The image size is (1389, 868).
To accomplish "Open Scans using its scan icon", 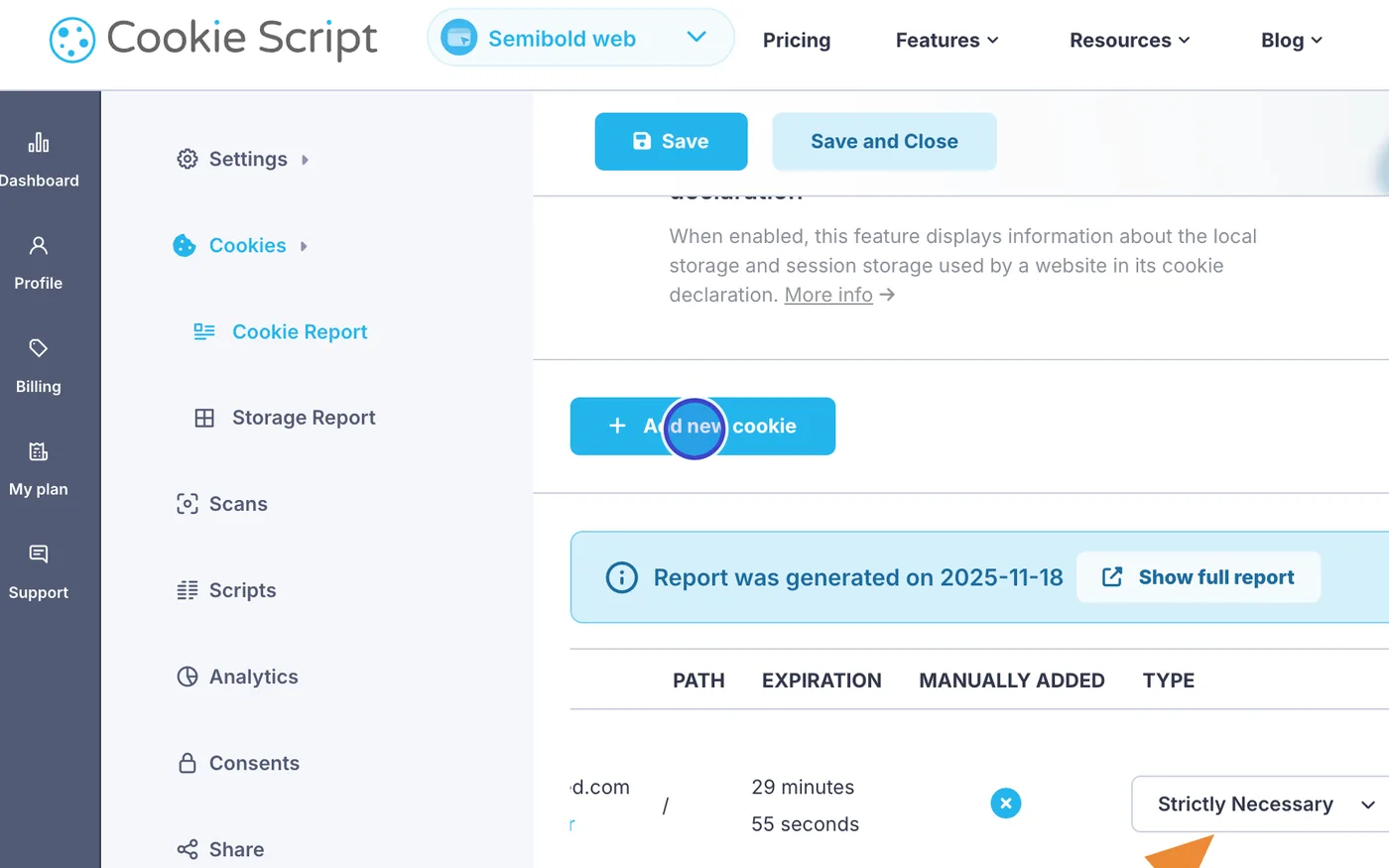I will [x=187, y=504].
